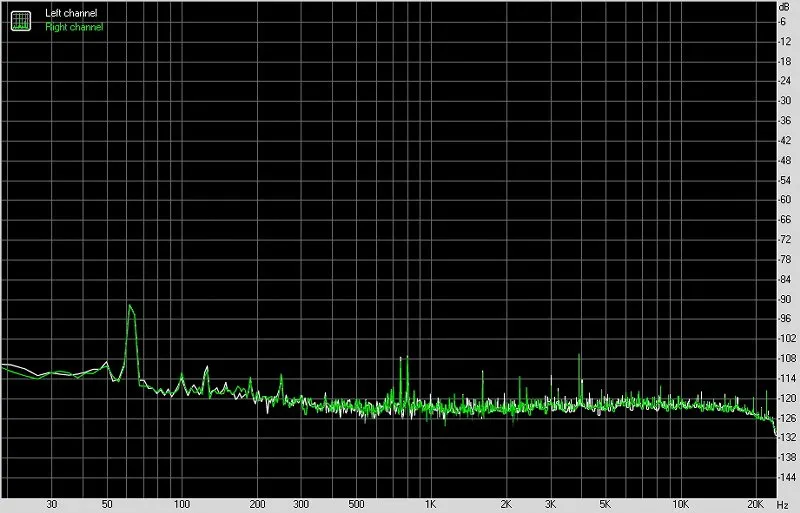Click the '-36' dB axis value
Image resolution: width=800 pixels, height=513 pixels.
[x=785, y=121]
